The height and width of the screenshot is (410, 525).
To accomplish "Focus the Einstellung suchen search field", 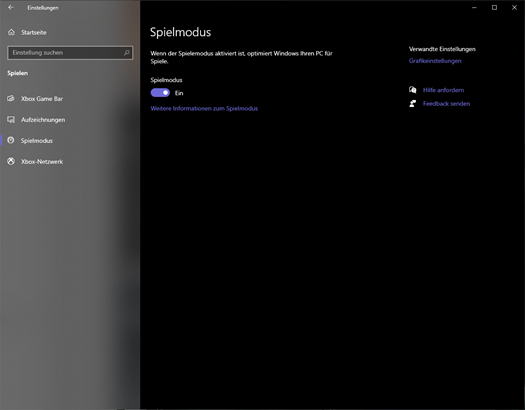I will (70, 53).
